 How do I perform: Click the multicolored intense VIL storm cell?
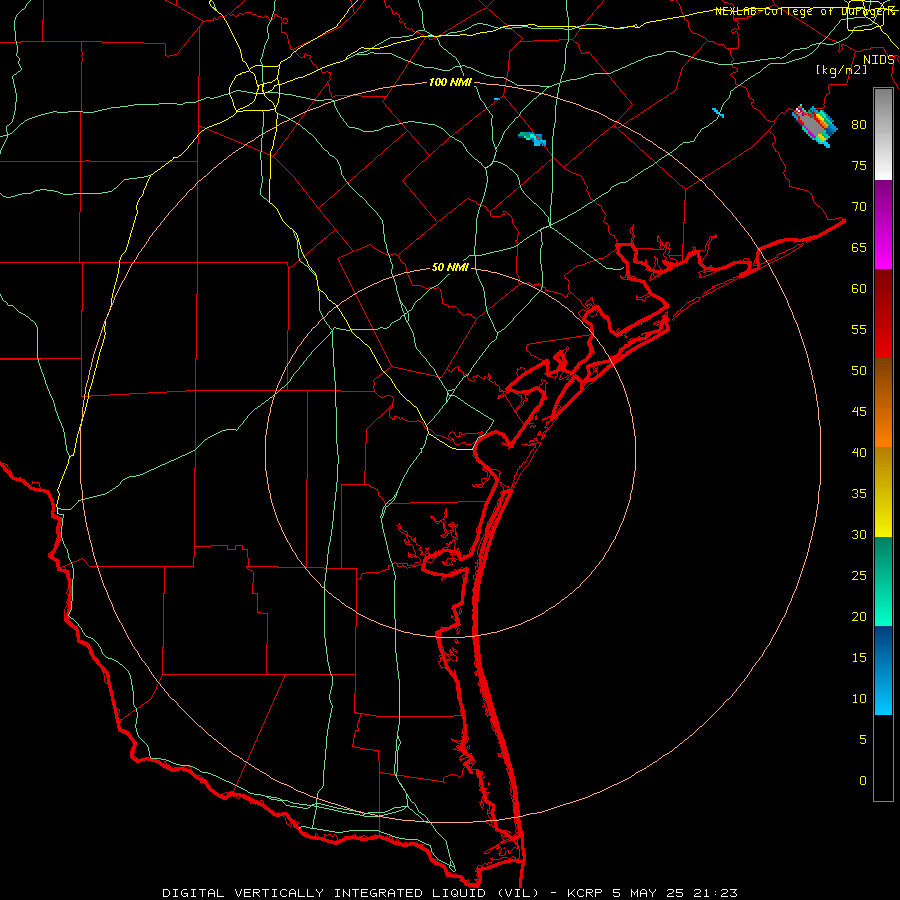tap(815, 126)
